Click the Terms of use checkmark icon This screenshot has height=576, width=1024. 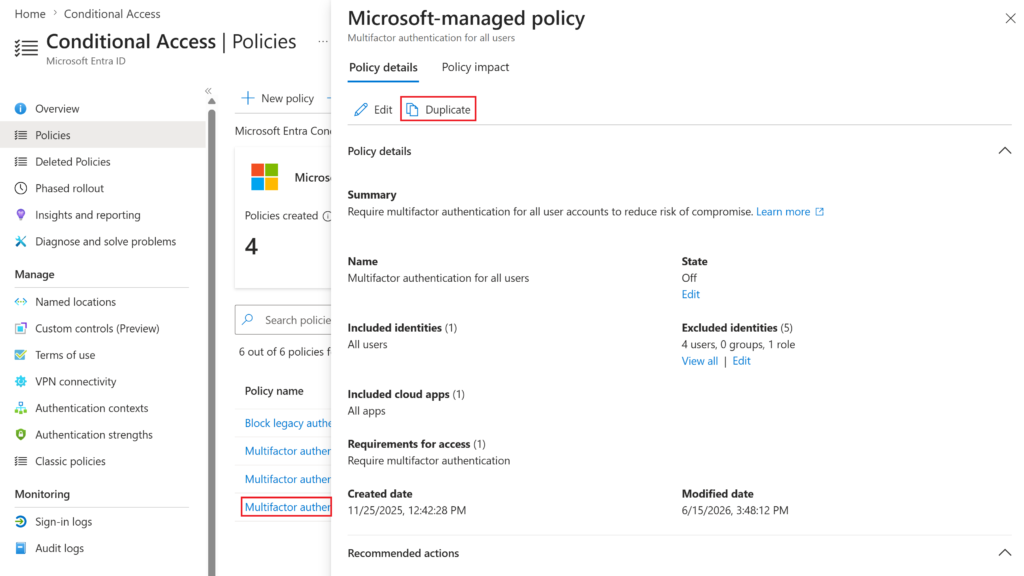[21, 355]
